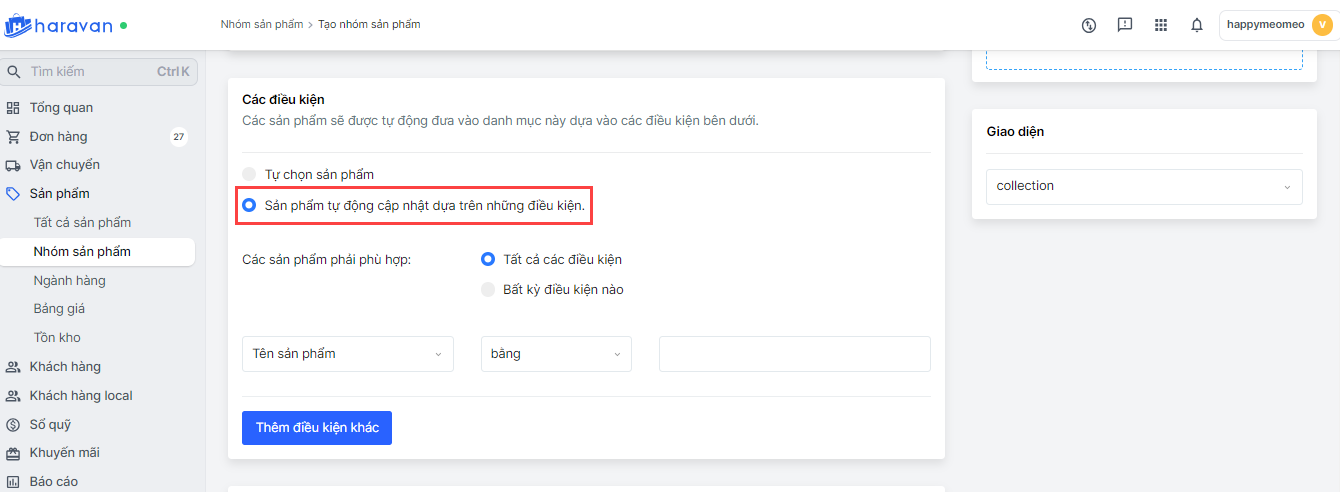
Task: Click Thêm điều kiện khác button
Action: point(317,428)
